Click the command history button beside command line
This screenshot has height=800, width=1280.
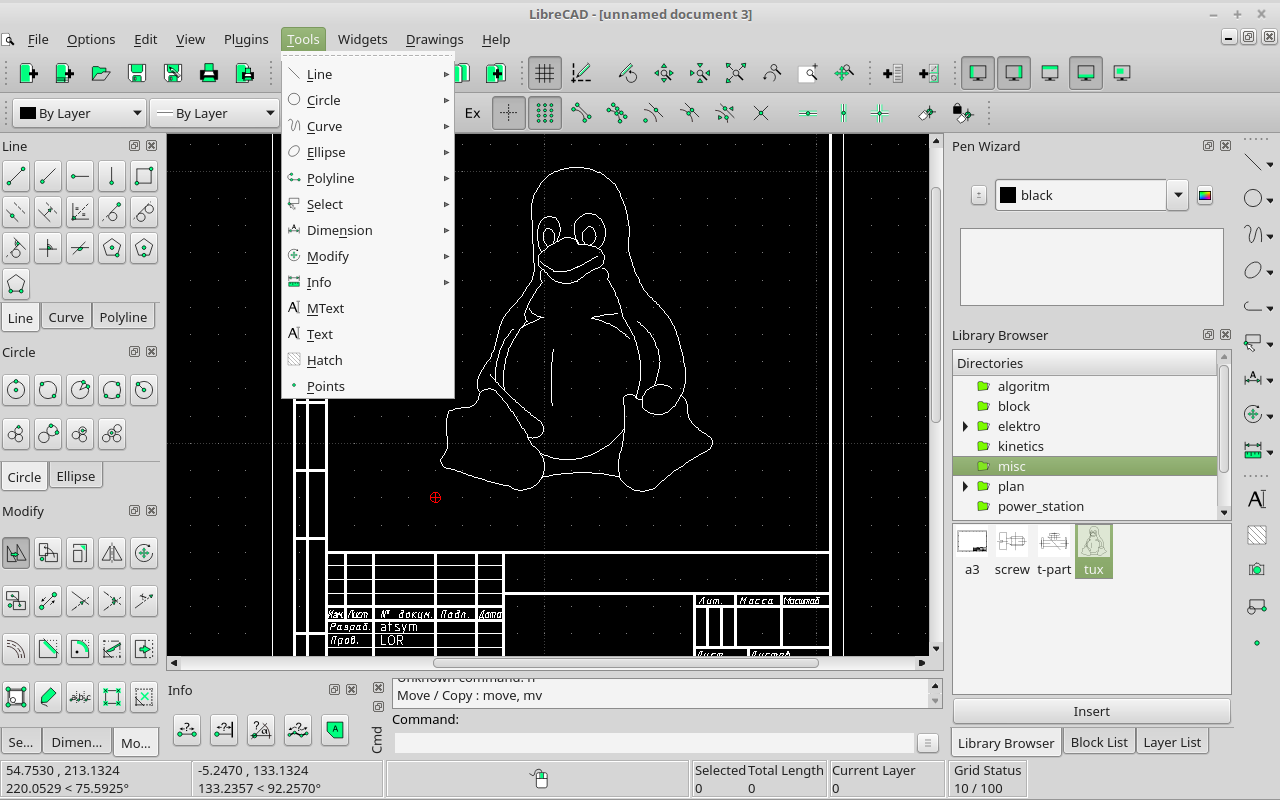coord(928,743)
